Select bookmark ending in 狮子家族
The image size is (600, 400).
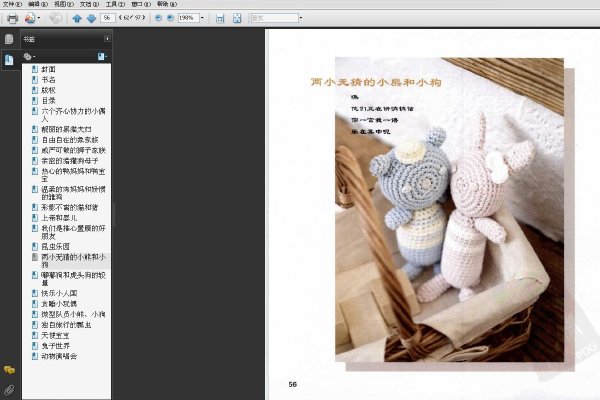(73, 150)
